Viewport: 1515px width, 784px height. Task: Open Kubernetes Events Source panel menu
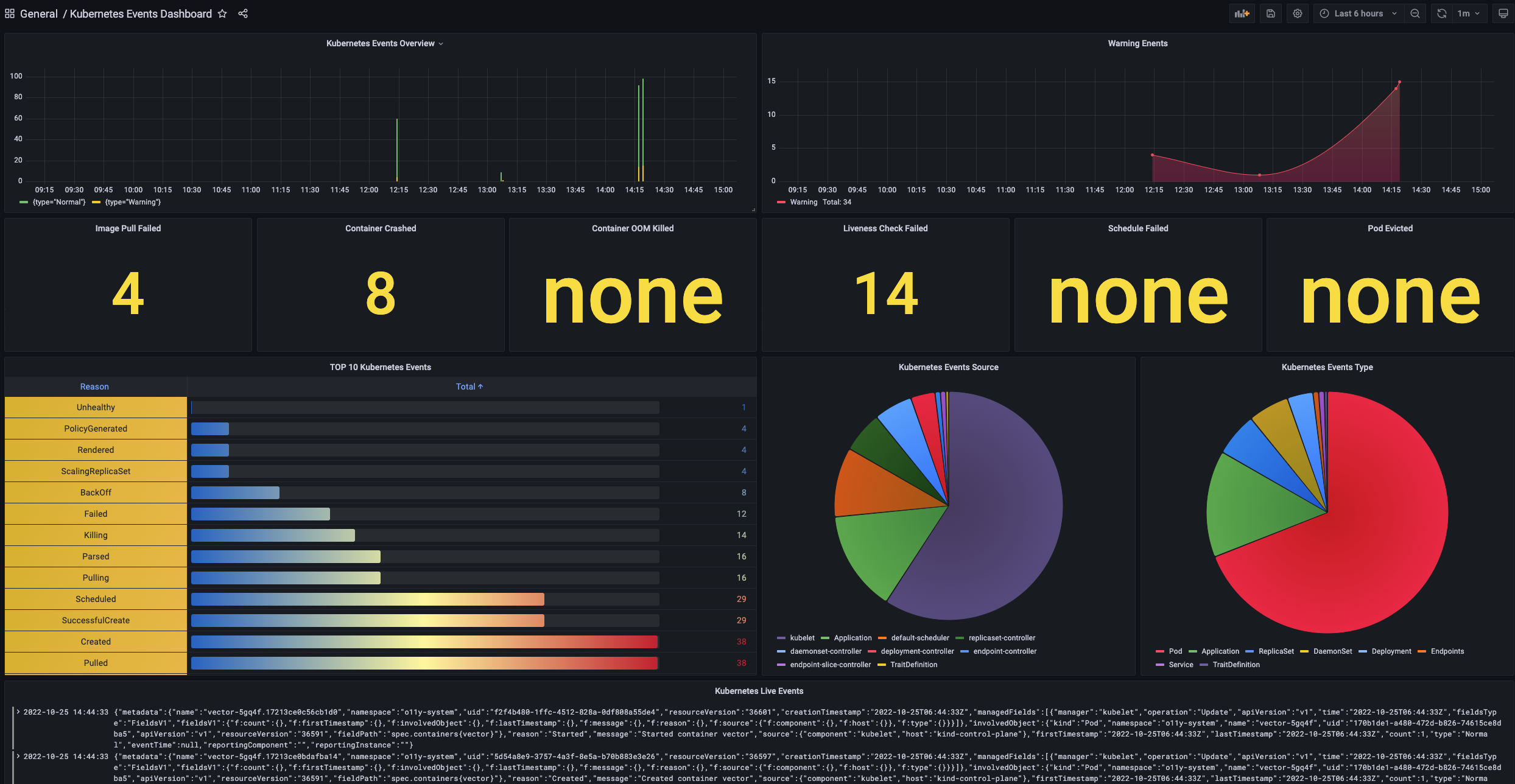pos(948,367)
